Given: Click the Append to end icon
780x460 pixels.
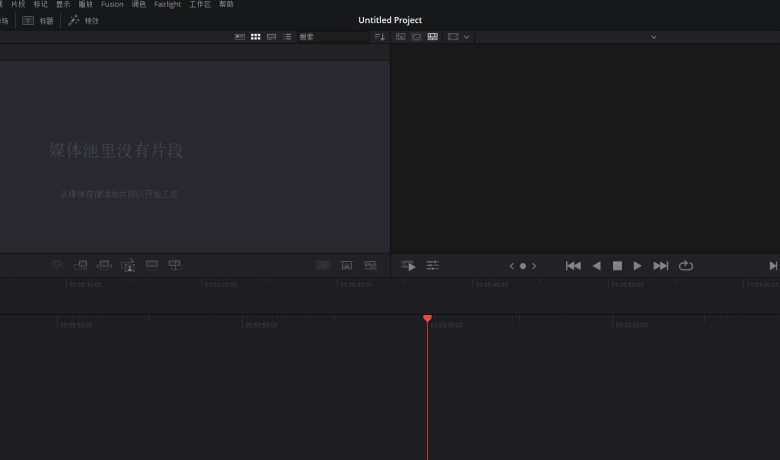Looking at the screenshot, I should [81, 266].
